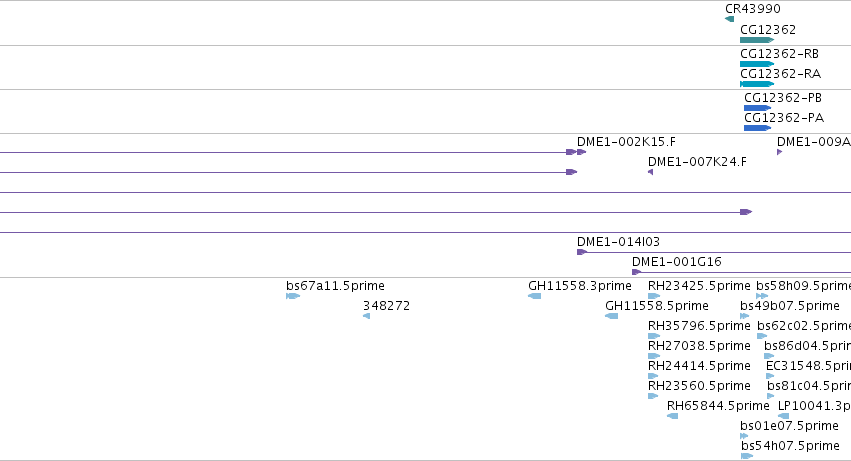Image resolution: width=851 pixels, height=461 pixels.
Task: Click the bs58h09.5prime EST glyph
Action: coord(762,296)
